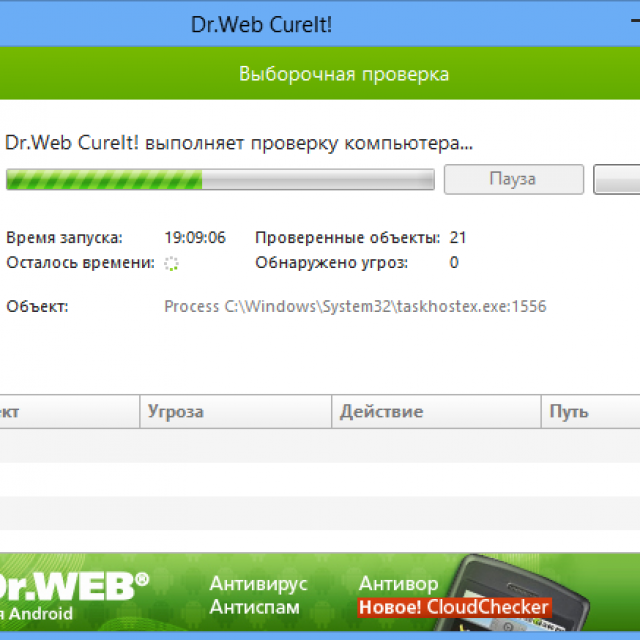Open the Новое! CloudChecker banner label
640x640 pixels.
453,607
